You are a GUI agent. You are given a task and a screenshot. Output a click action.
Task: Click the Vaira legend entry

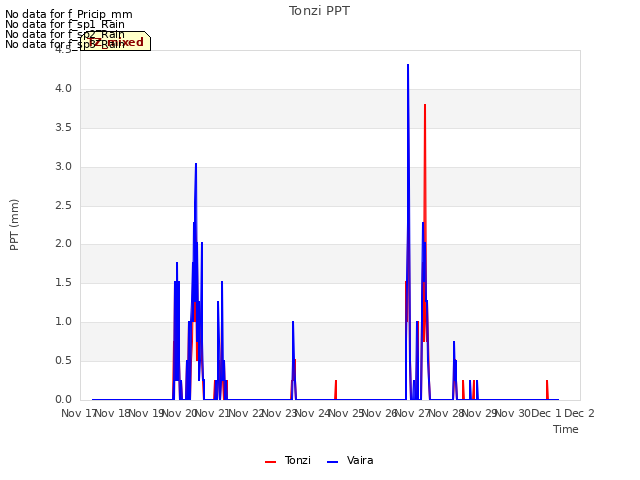pos(350,461)
